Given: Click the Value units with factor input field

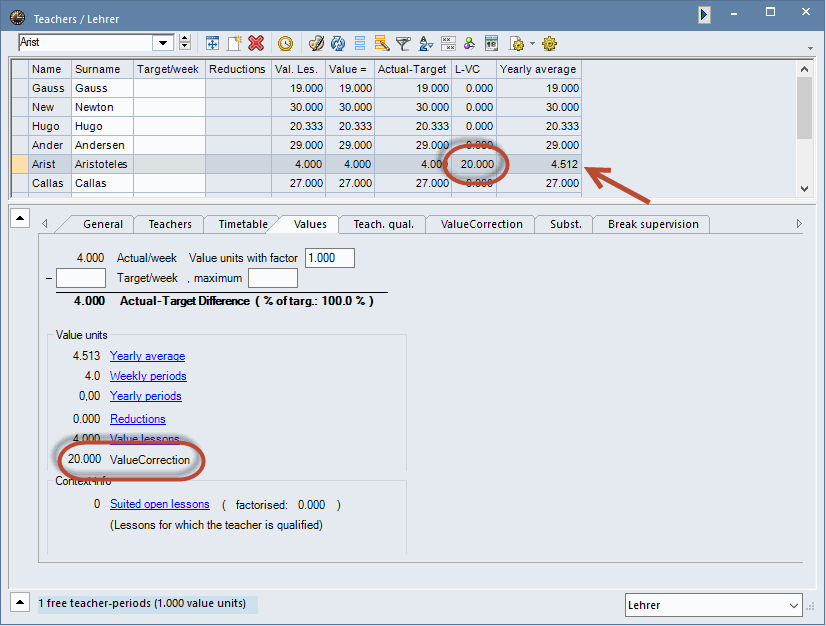Looking at the screenshot, I should (330, 258).
